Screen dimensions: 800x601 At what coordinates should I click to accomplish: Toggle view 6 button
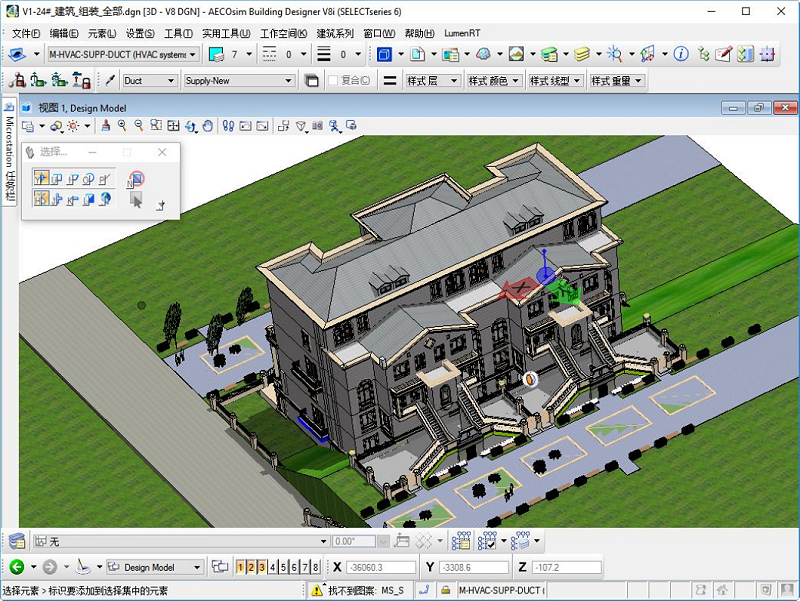coord(294,567)
